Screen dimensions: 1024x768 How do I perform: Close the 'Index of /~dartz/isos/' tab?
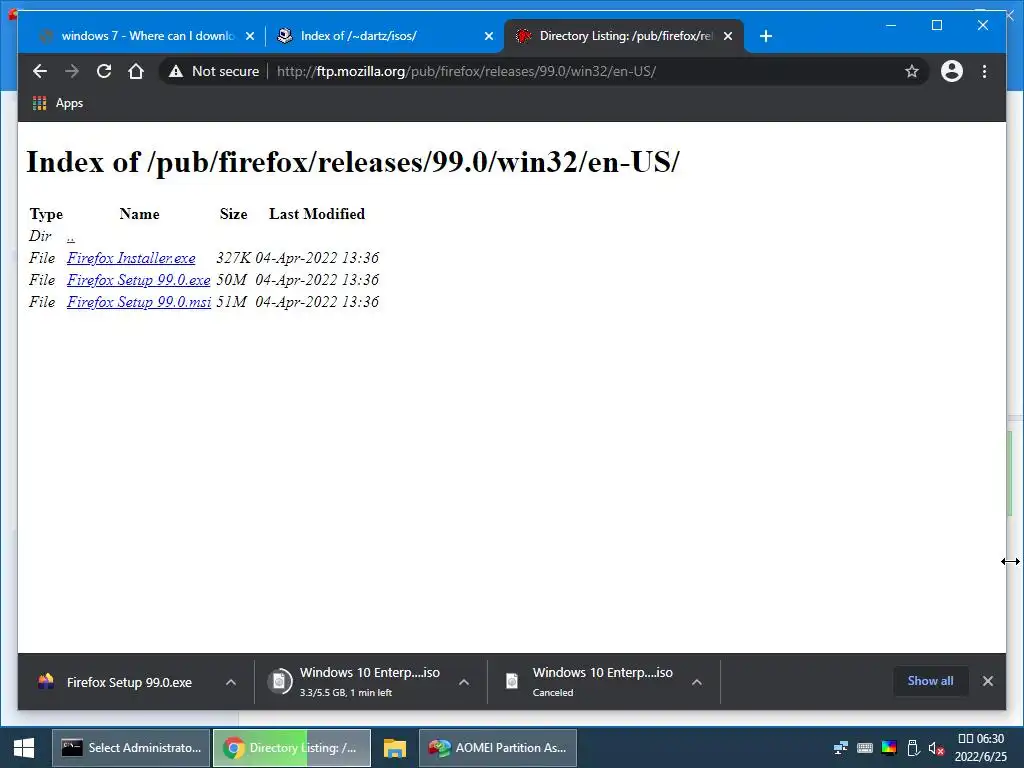click(488, 36)
